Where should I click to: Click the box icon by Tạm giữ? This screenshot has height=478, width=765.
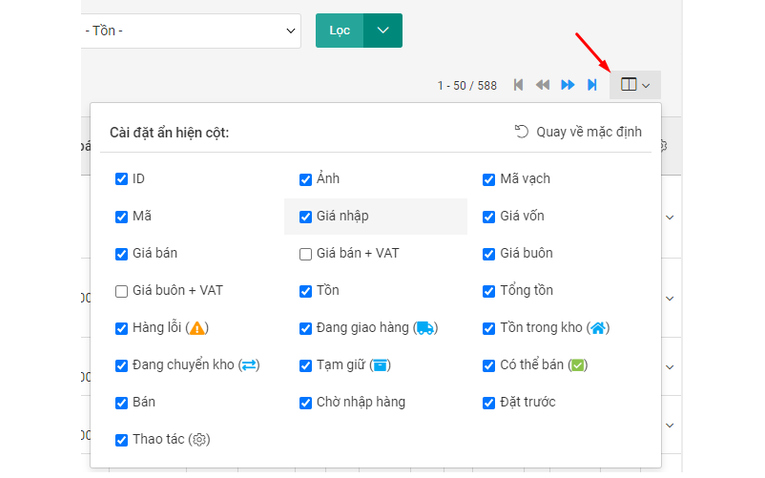pos(380,365)
